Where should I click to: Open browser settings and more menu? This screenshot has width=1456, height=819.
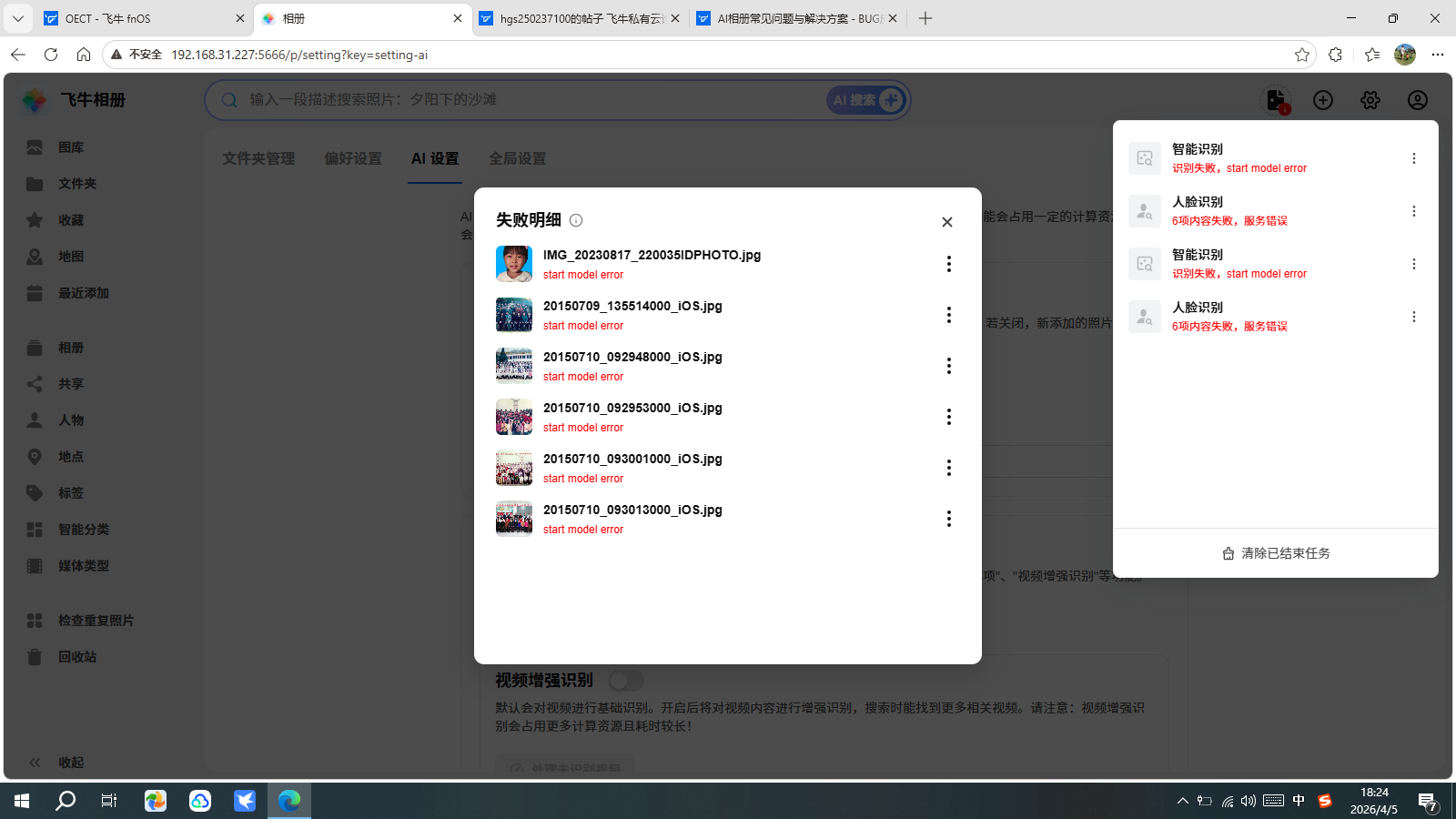1438,55
